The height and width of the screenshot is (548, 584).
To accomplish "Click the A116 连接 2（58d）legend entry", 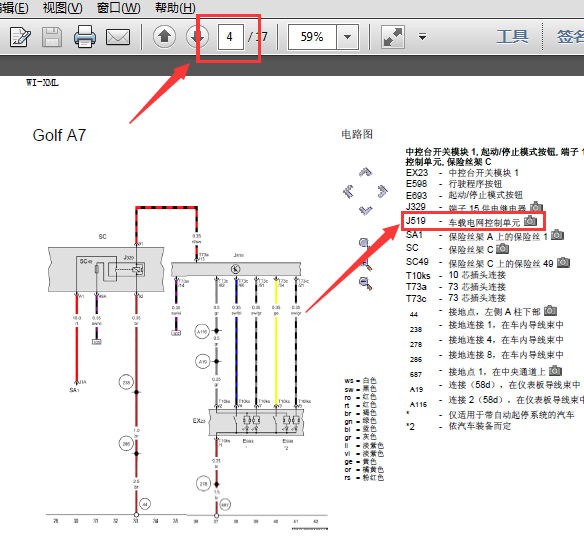I will click(496, 401).
